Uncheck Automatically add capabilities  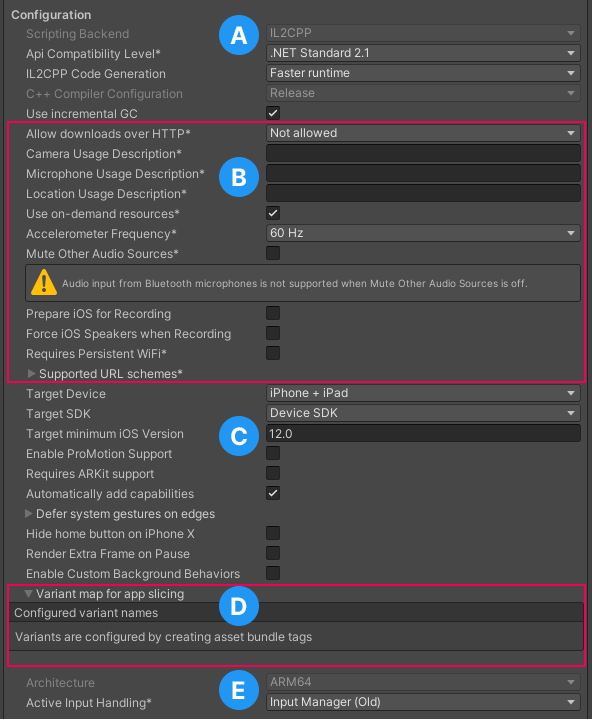(x=273, y=493)
